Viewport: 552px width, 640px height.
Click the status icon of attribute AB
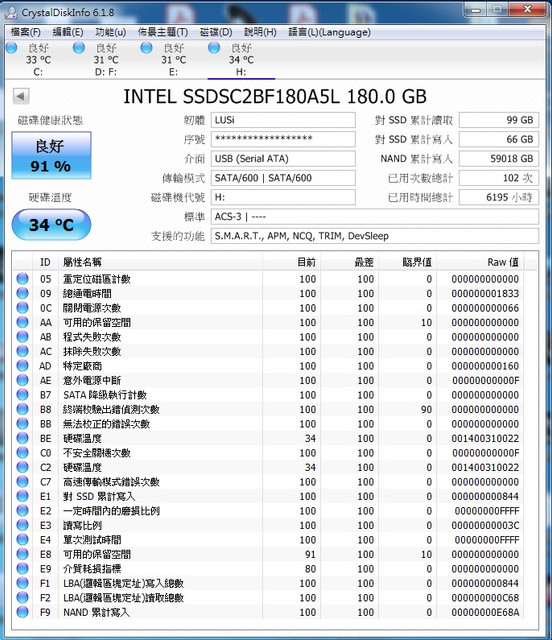coord(22,337)
